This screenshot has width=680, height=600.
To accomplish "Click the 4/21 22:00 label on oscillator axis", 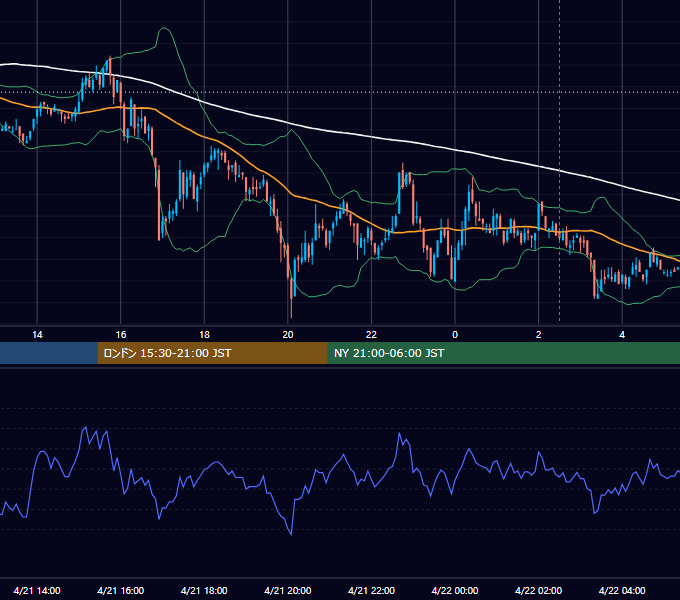I will 371,590.
